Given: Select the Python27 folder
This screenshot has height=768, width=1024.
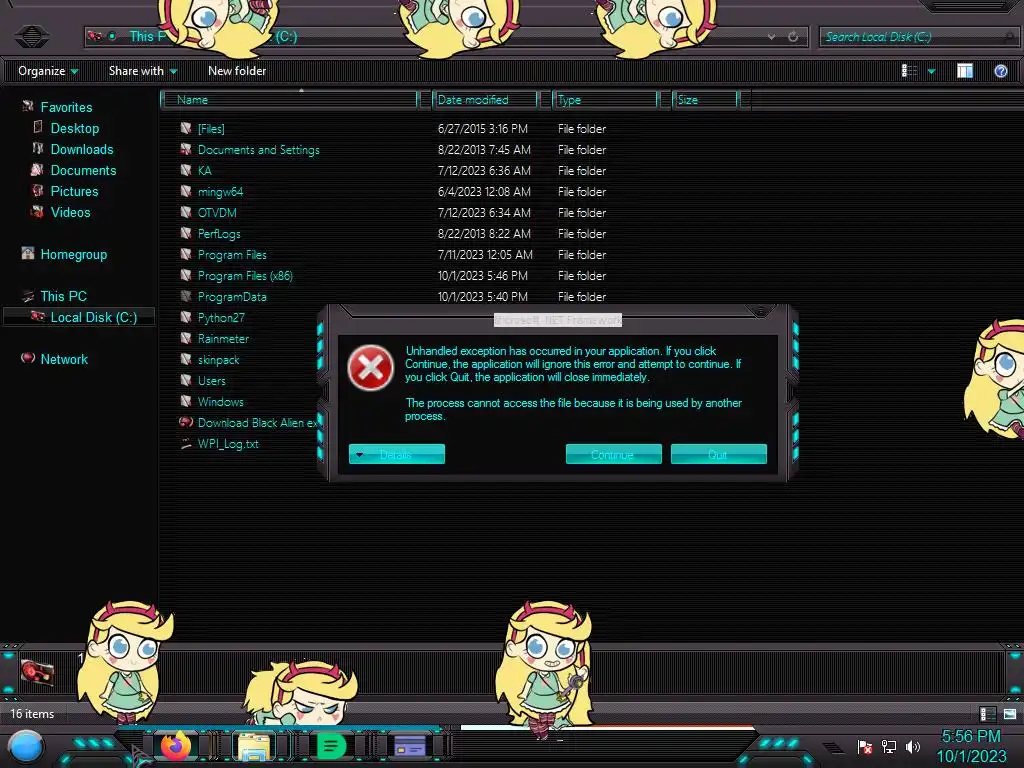Looking at the screenshot, I should tap(221, 317).
